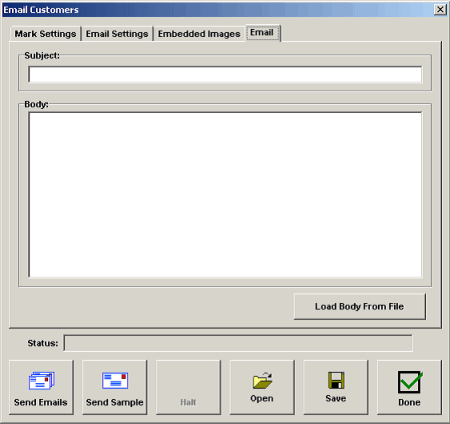Viewport: 450px width, 424px height.
Task: Click the Open folder icon
Action: (262, 380)
